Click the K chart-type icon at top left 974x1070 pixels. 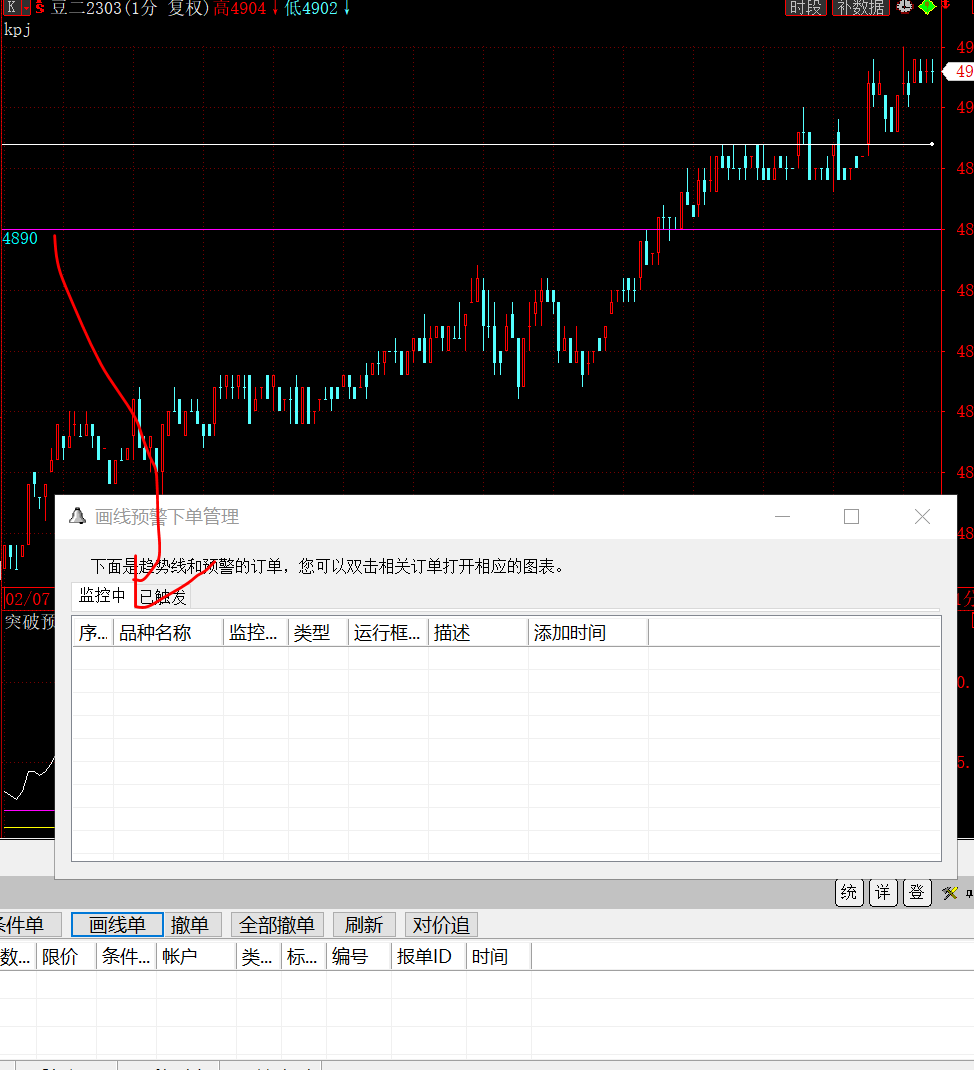pos(12,8)
